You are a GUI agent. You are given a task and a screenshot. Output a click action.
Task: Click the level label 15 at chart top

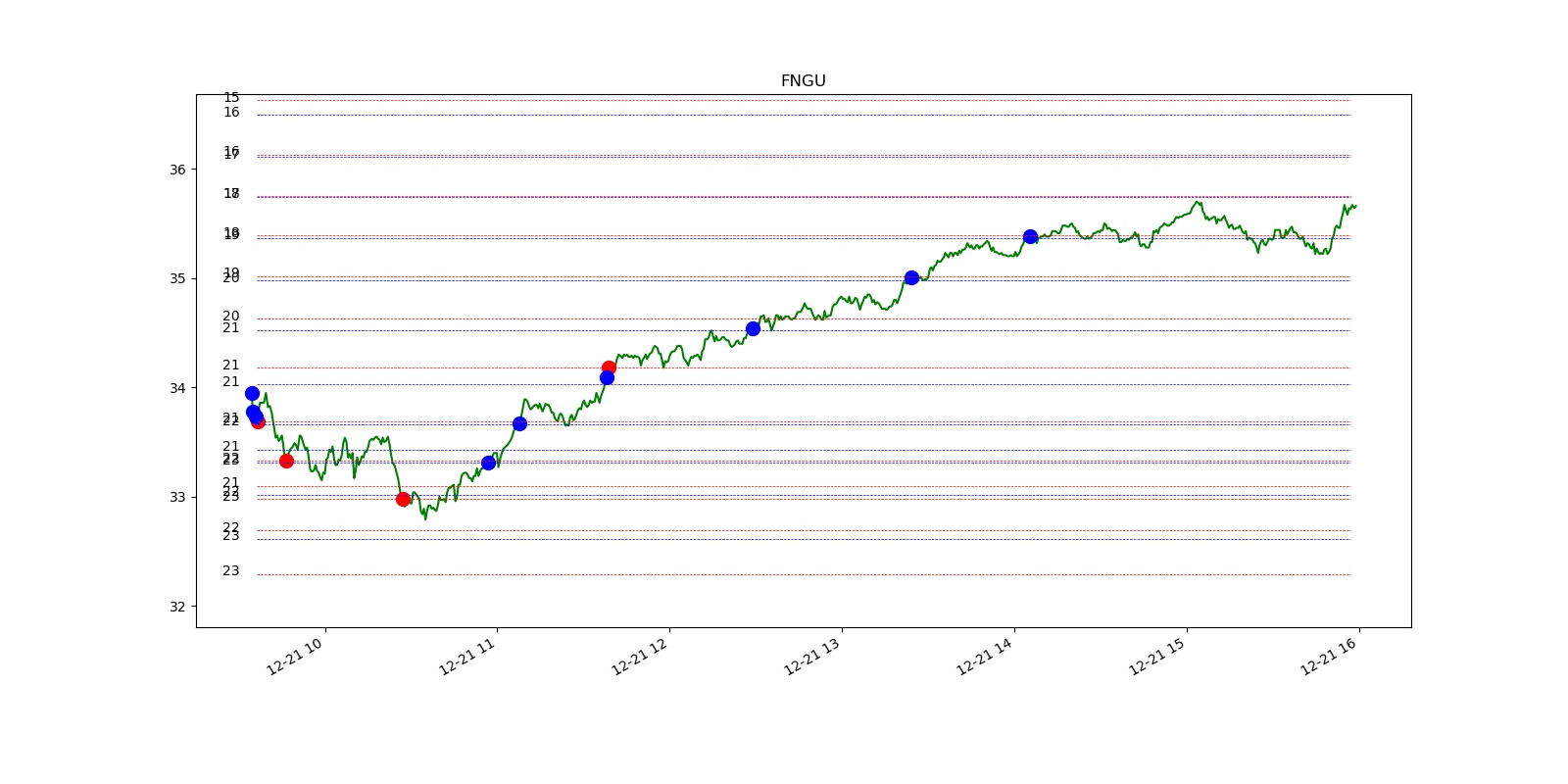tap(231, 97)
